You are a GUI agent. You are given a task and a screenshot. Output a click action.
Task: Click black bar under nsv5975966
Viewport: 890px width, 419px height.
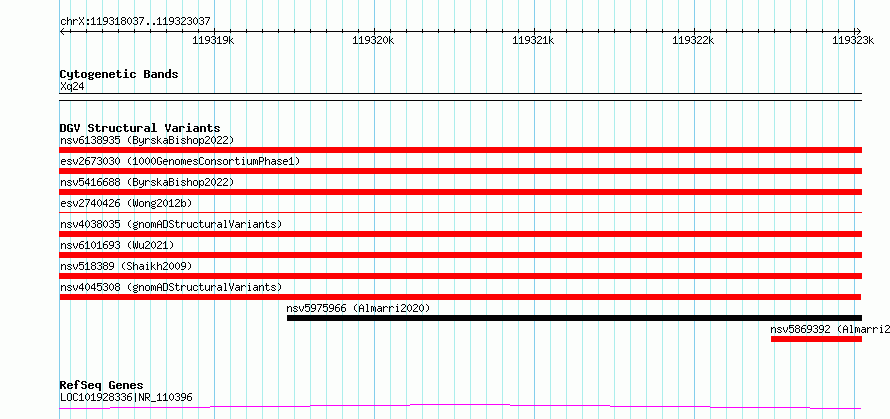574,318
